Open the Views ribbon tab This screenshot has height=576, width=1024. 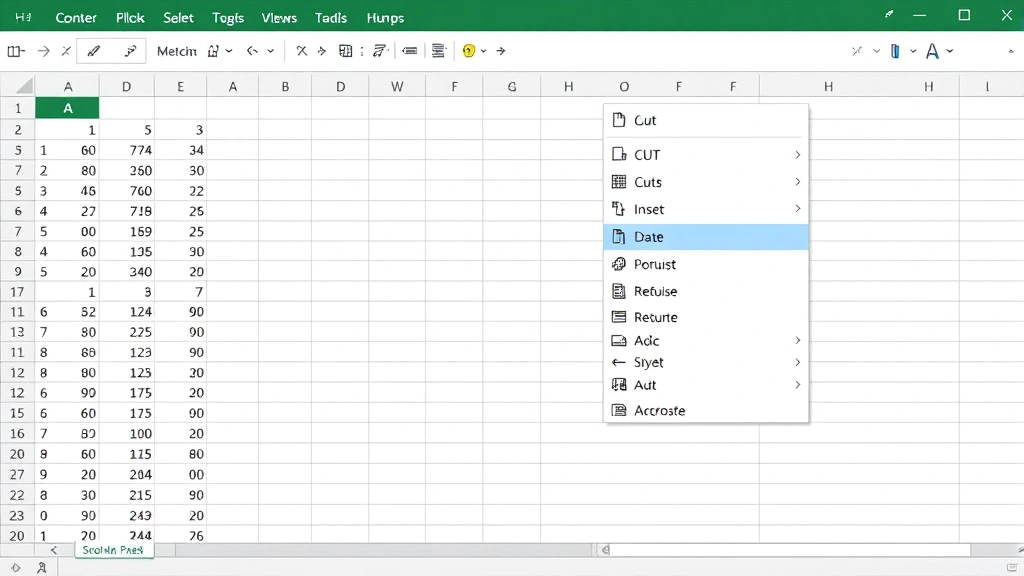pyautogui.click(x=278, y=18)
